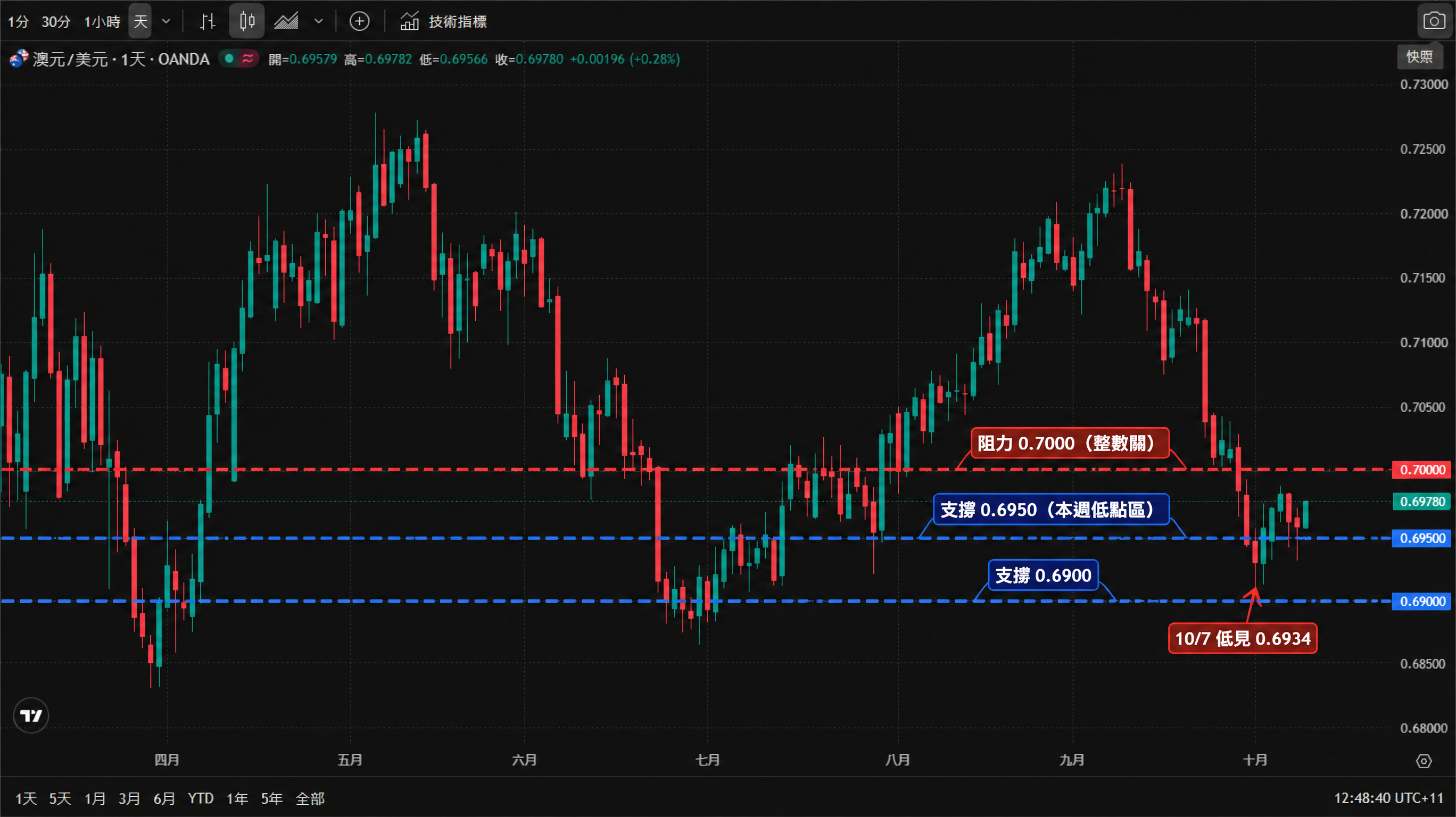1456x817 pixels.
Task: Click the 快照 tooltip label
Action: click(1419, 56)
